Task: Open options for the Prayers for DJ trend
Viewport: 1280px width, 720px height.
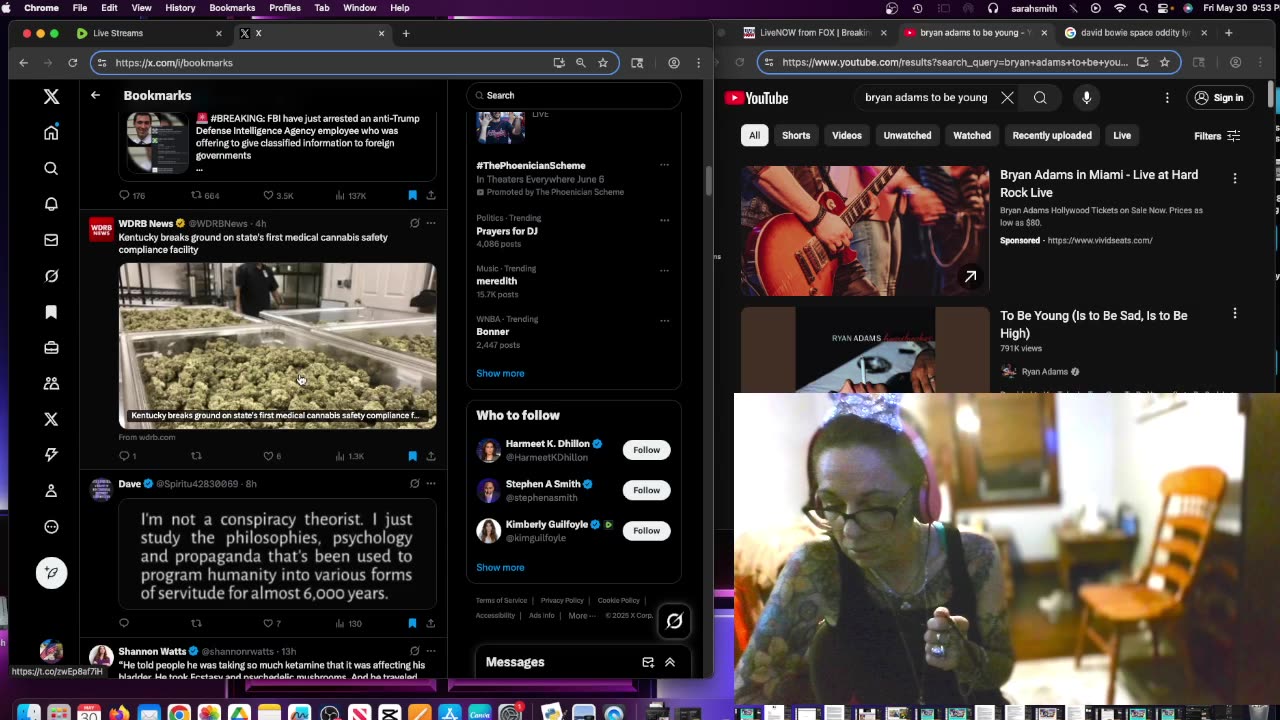Action: click(664, 219)
